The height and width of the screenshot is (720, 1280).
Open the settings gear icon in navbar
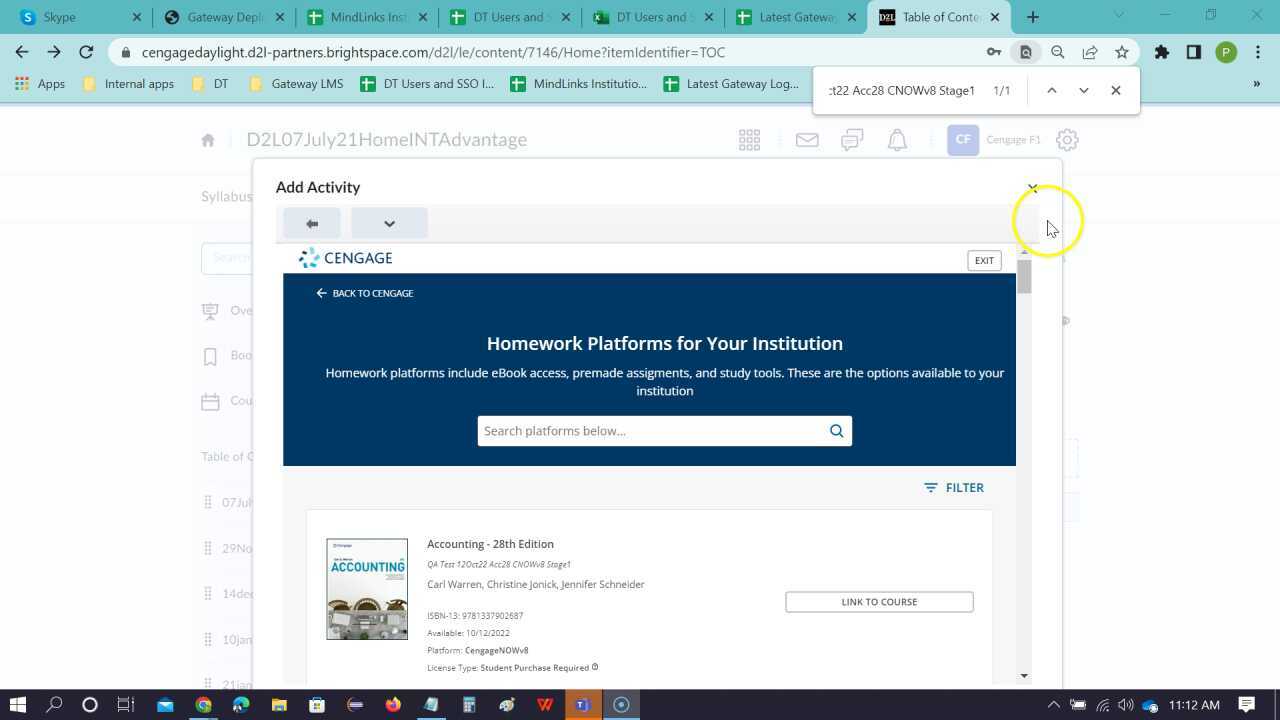pyautogui.click(x=1067, y=140)
